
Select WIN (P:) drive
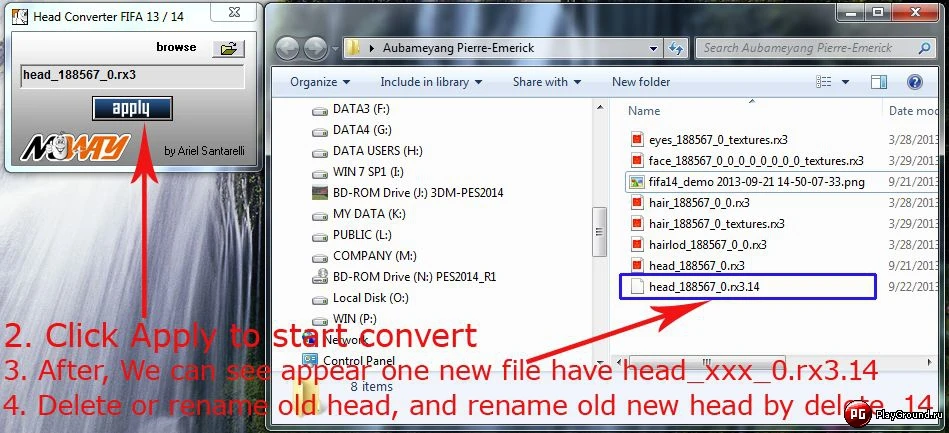tap(355, 319)
